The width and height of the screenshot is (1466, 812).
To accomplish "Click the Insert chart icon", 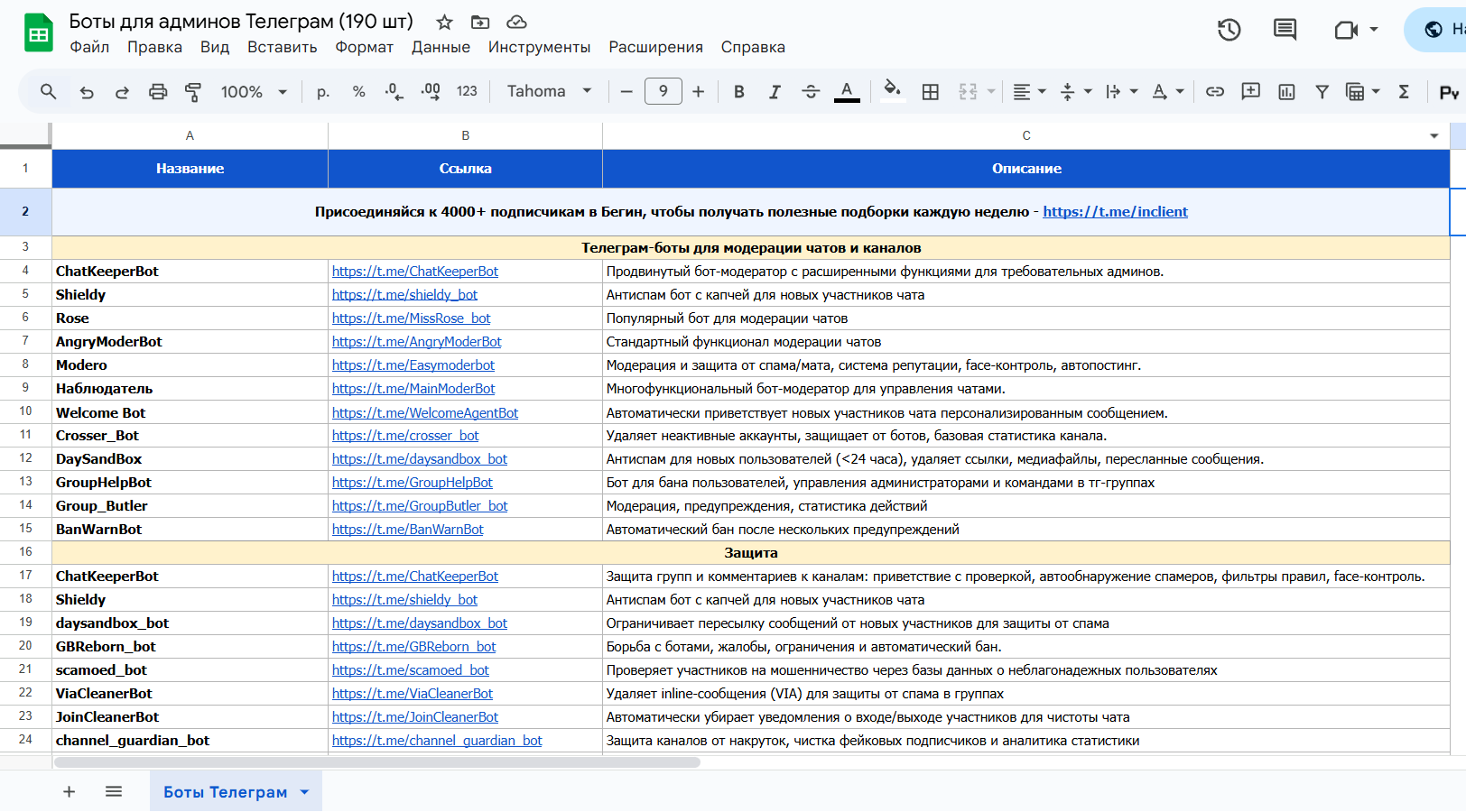I will [1286, 92].
